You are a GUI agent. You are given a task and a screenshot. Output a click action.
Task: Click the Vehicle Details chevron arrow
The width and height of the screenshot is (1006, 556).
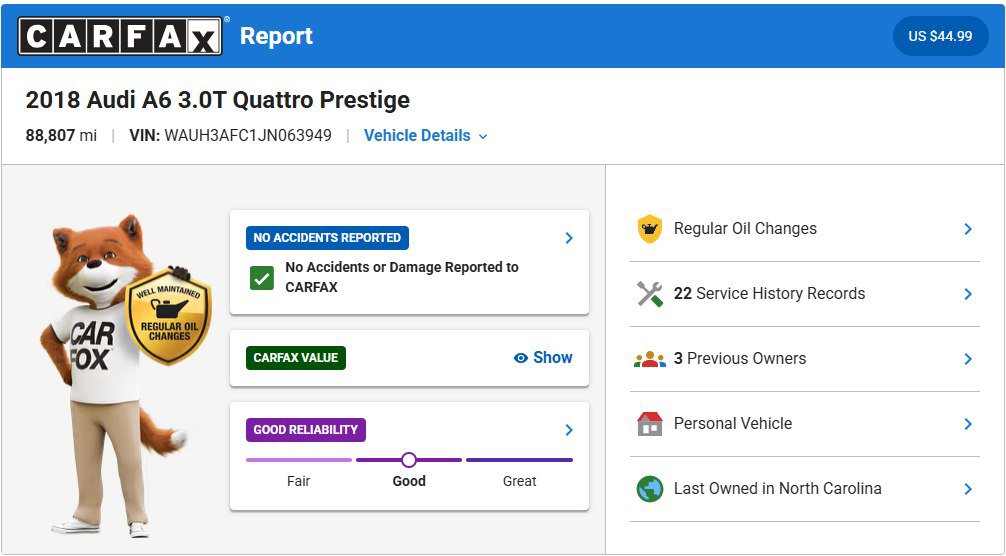click(483, 137)
